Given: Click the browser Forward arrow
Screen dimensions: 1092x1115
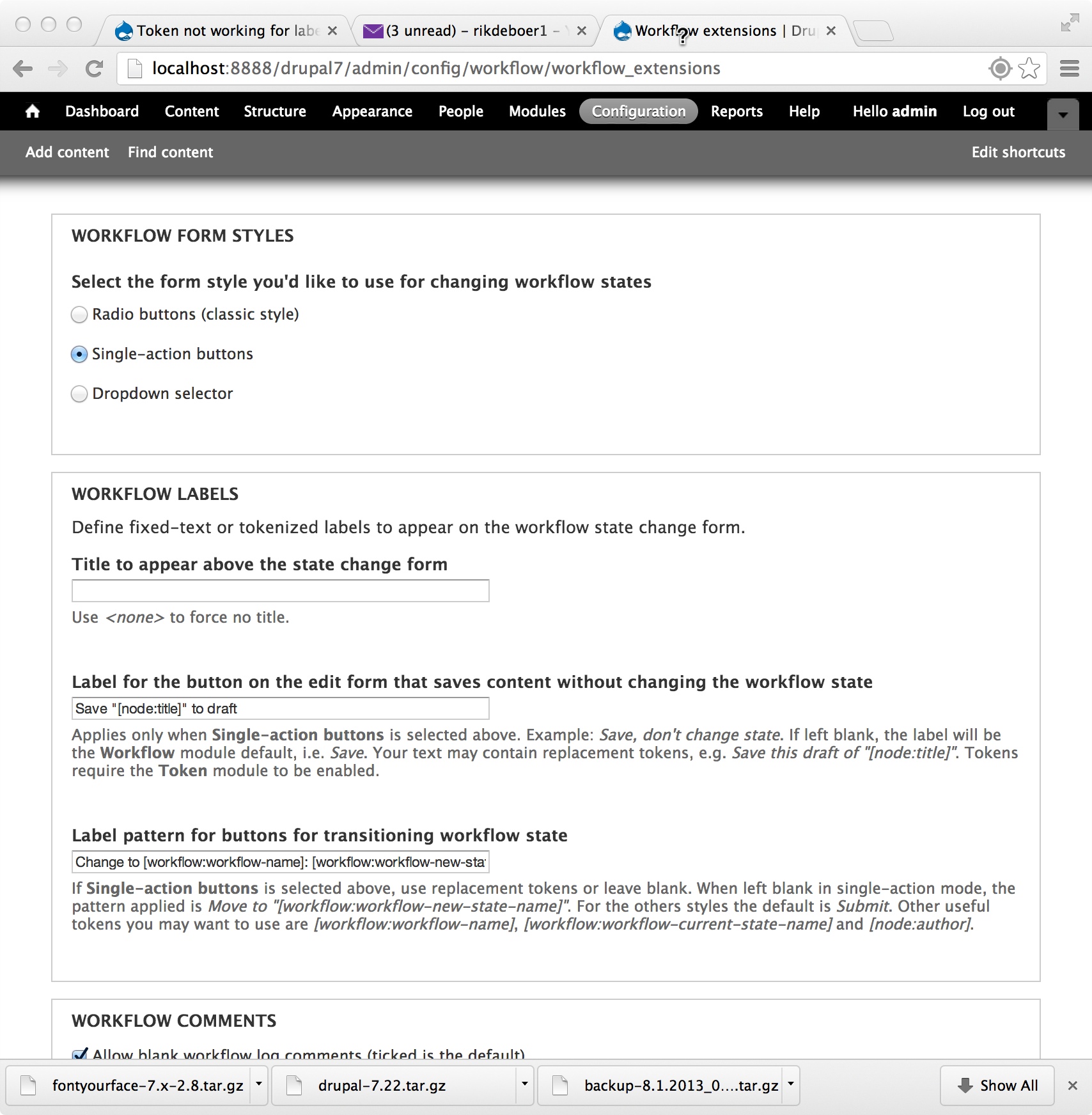Looking at the screenshot, I should (58, 68).
